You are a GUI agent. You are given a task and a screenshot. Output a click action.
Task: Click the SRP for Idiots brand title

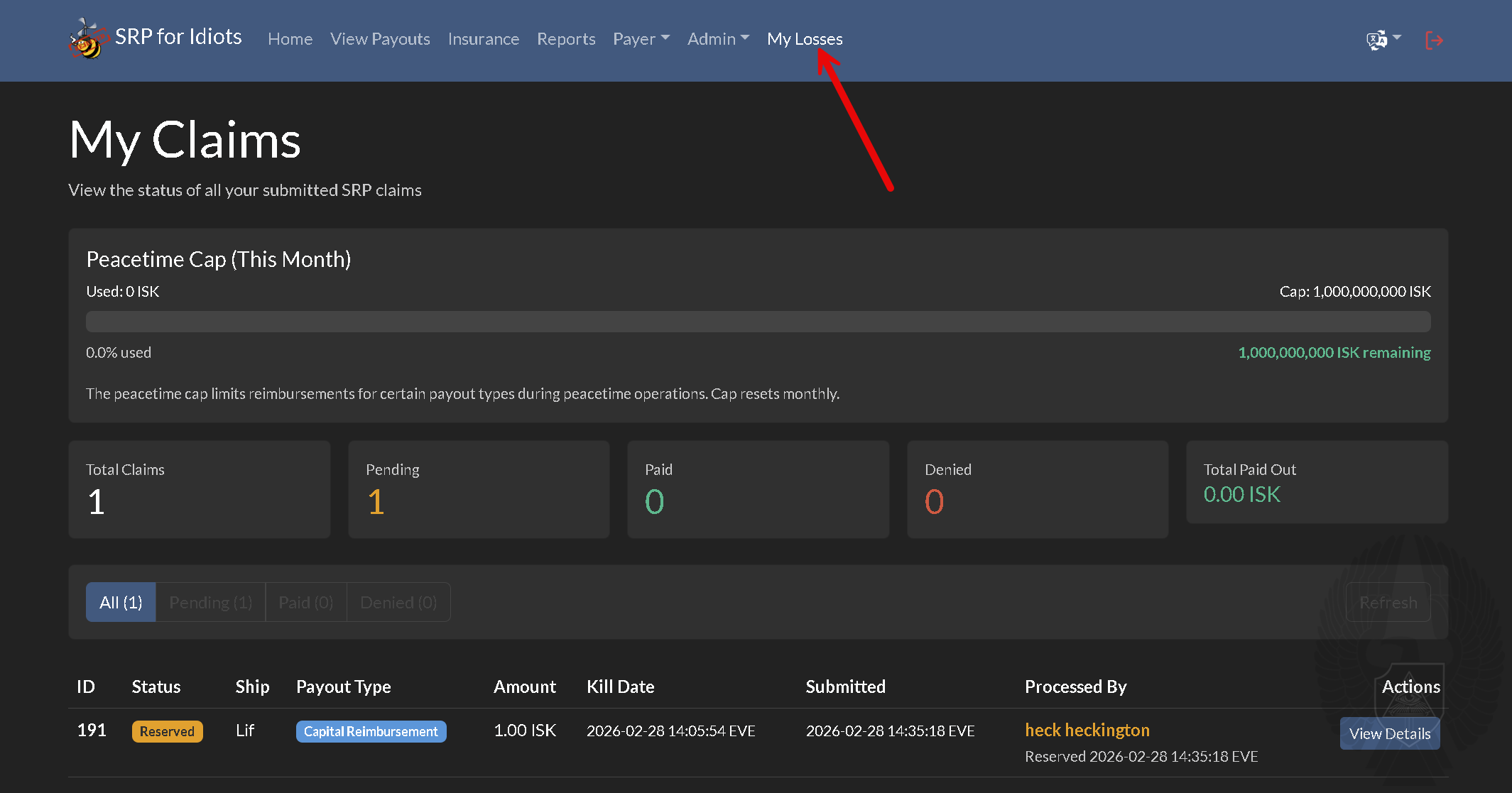pyautogui.click(x=178, y=37)
